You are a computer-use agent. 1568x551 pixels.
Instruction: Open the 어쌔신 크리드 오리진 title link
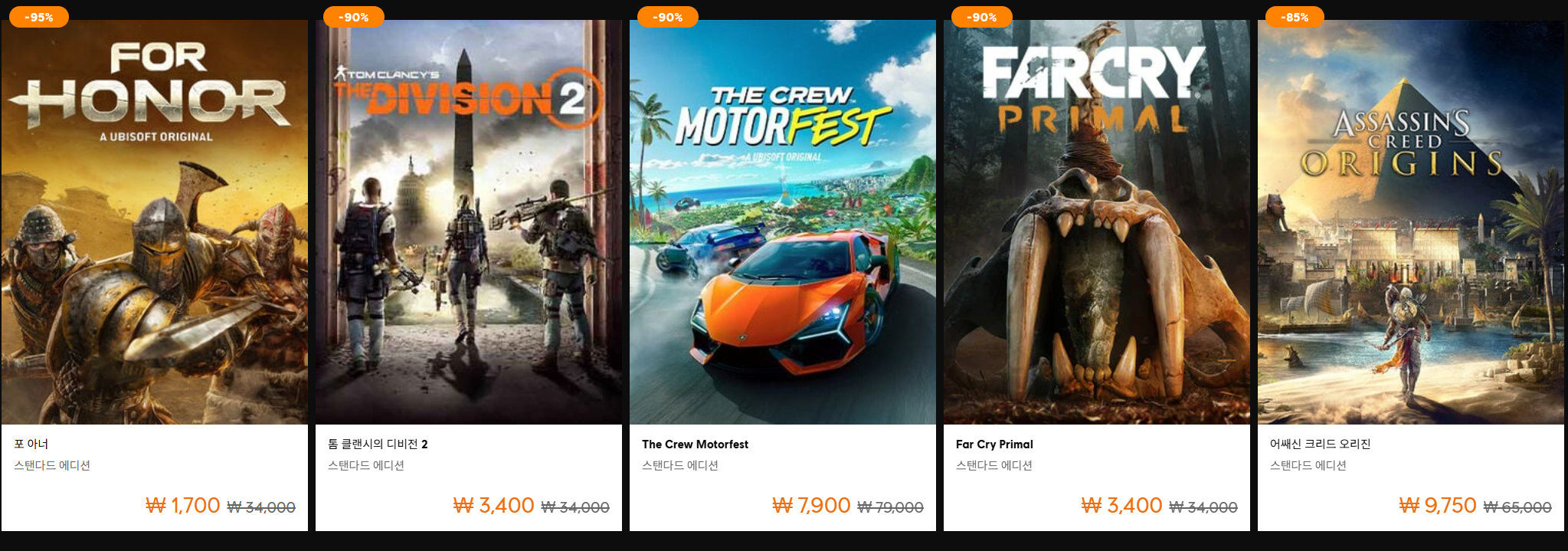point(1320,444)
